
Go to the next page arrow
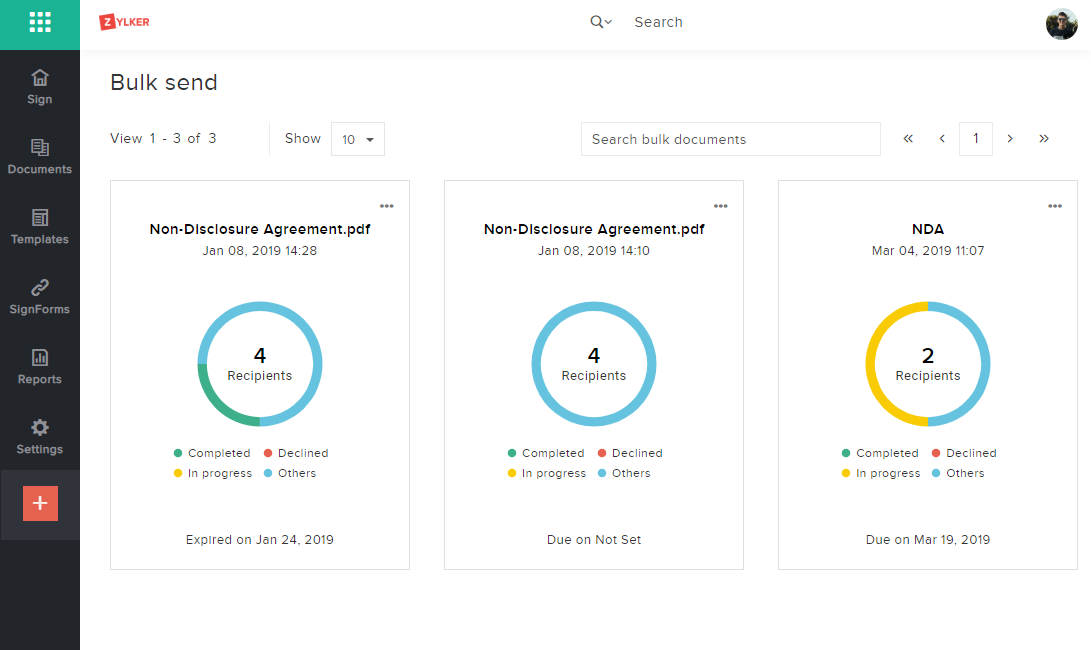[x=1010, y=139]
